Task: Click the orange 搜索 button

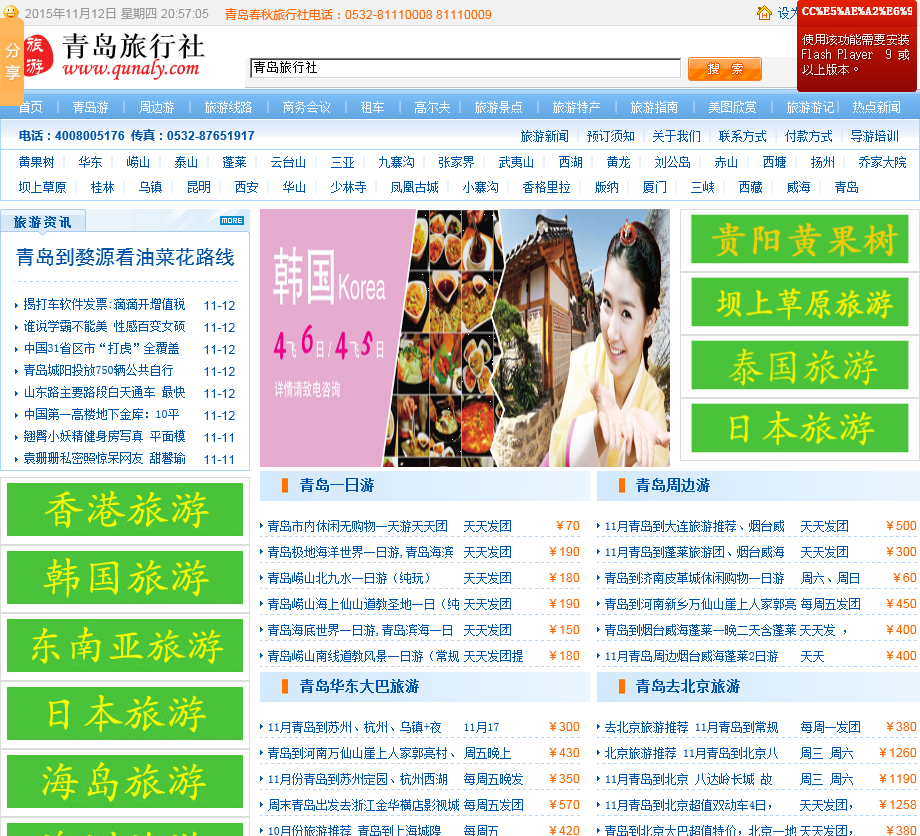Action: pos(725,69)
